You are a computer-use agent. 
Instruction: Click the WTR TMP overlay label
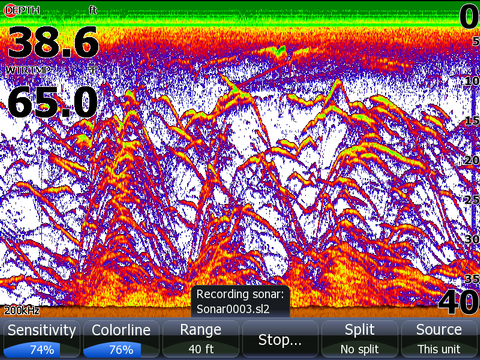pyautogui.click(x=28, y=70)
